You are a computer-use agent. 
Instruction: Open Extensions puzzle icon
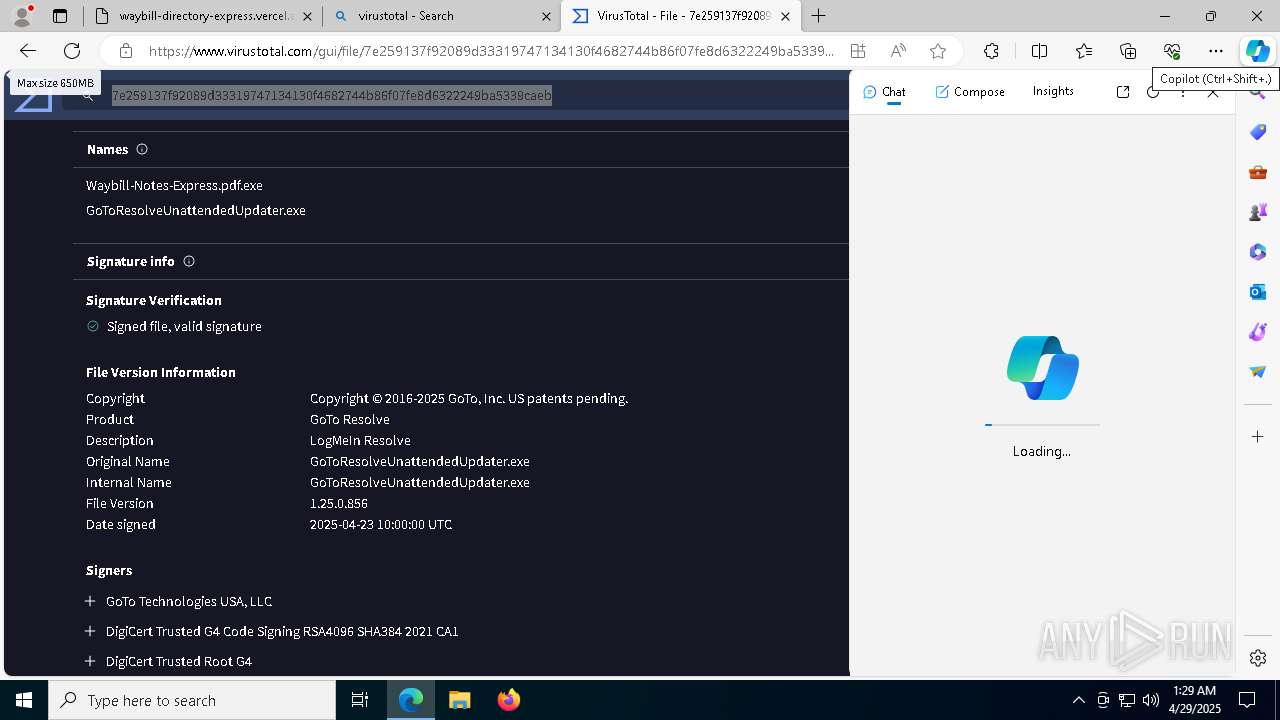click(991, 51)
